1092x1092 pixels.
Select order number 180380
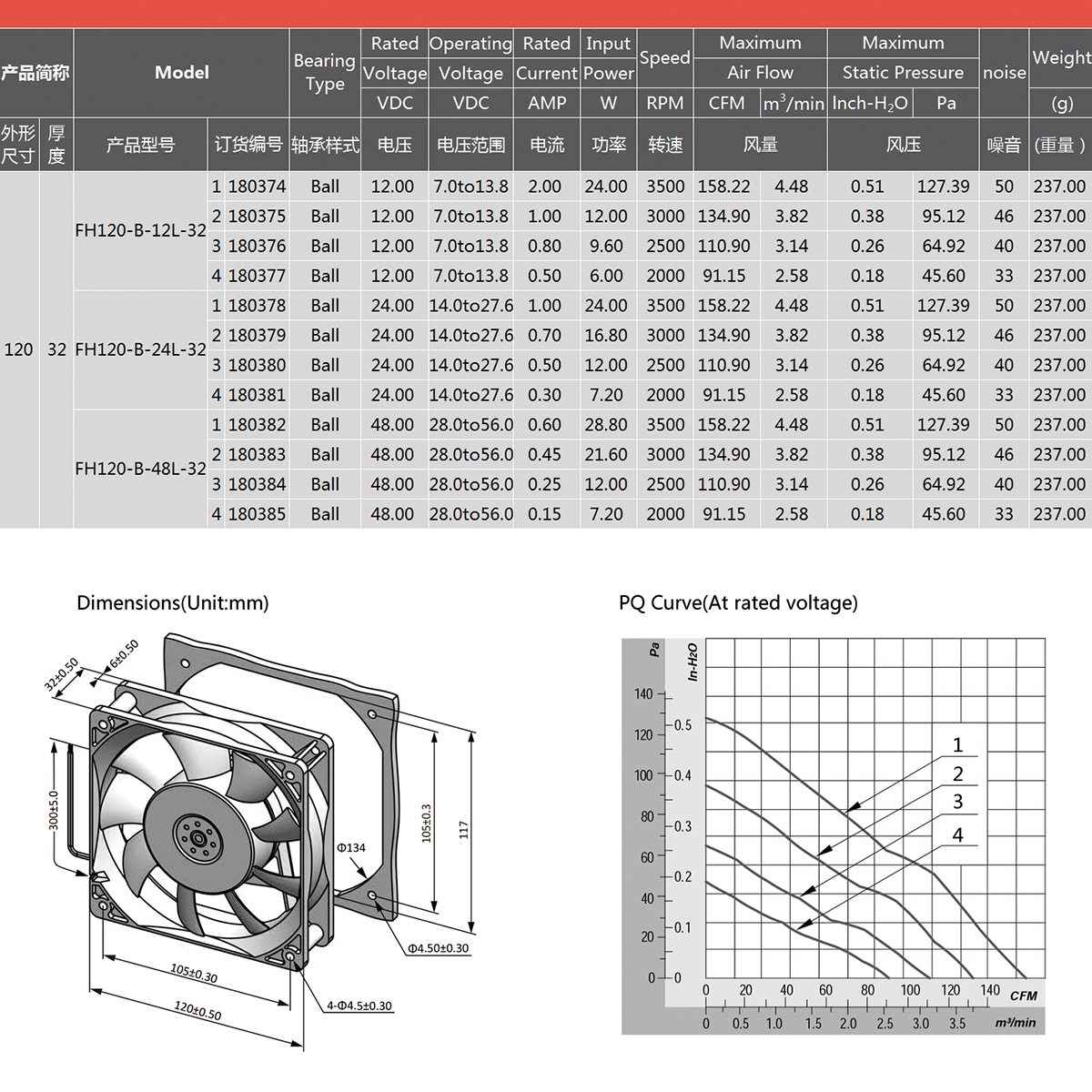[257, 365]
